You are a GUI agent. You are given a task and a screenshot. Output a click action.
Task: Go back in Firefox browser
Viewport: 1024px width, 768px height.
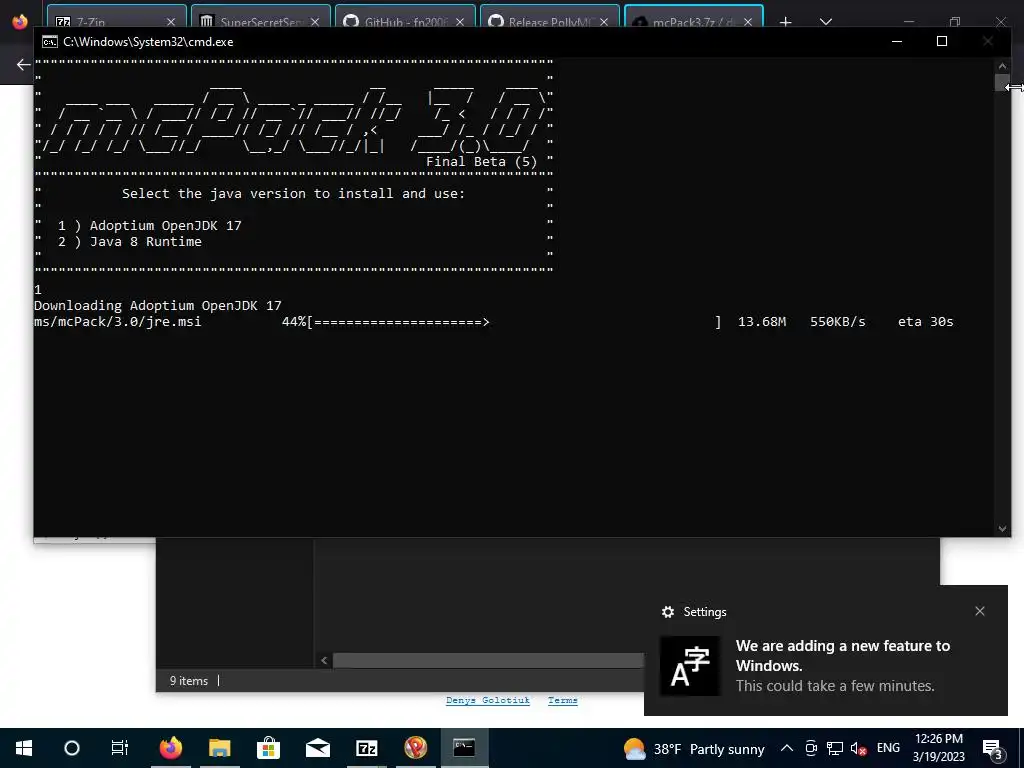coord(23,65)
